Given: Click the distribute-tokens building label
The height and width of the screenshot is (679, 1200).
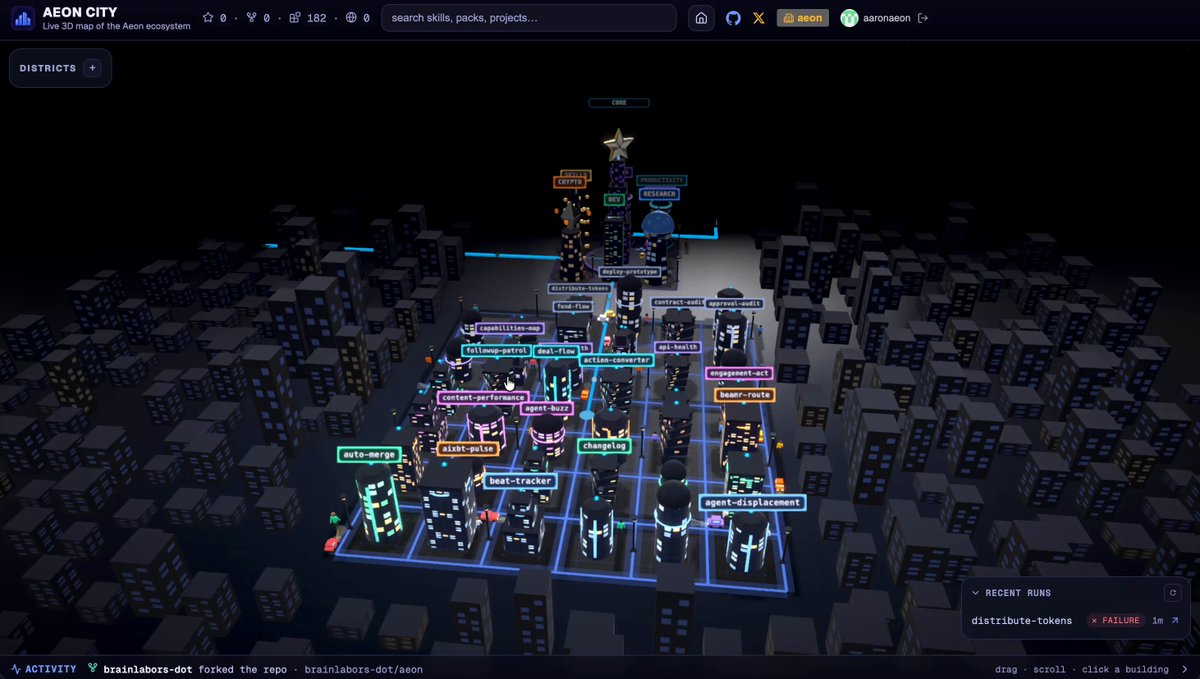Looking at the screenshot, I should point(580,287).
